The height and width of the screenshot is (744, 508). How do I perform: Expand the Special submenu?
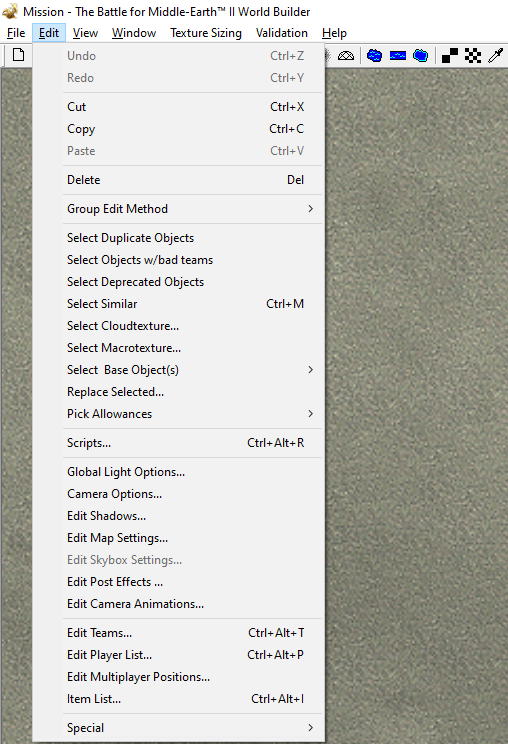tap(192, 728)
